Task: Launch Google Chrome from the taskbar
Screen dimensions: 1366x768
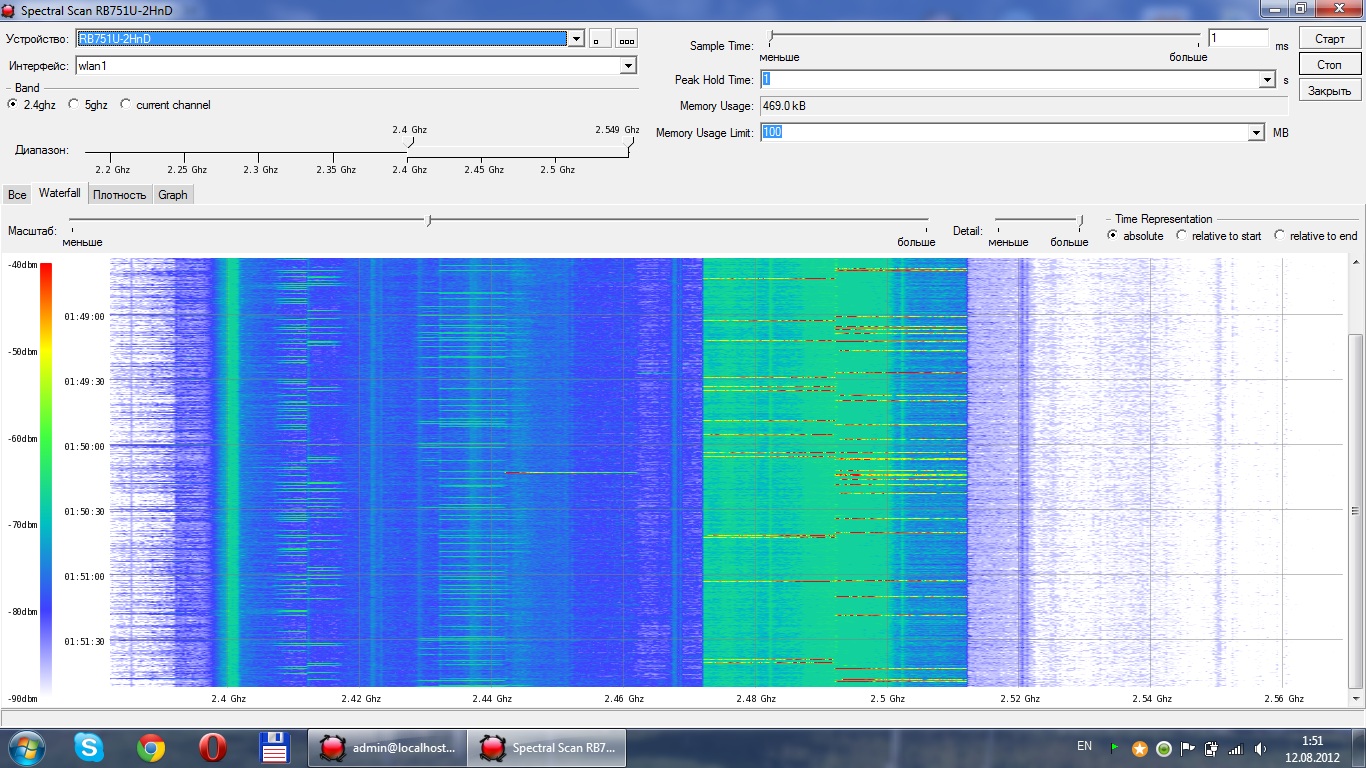Action: pos(151,747)
